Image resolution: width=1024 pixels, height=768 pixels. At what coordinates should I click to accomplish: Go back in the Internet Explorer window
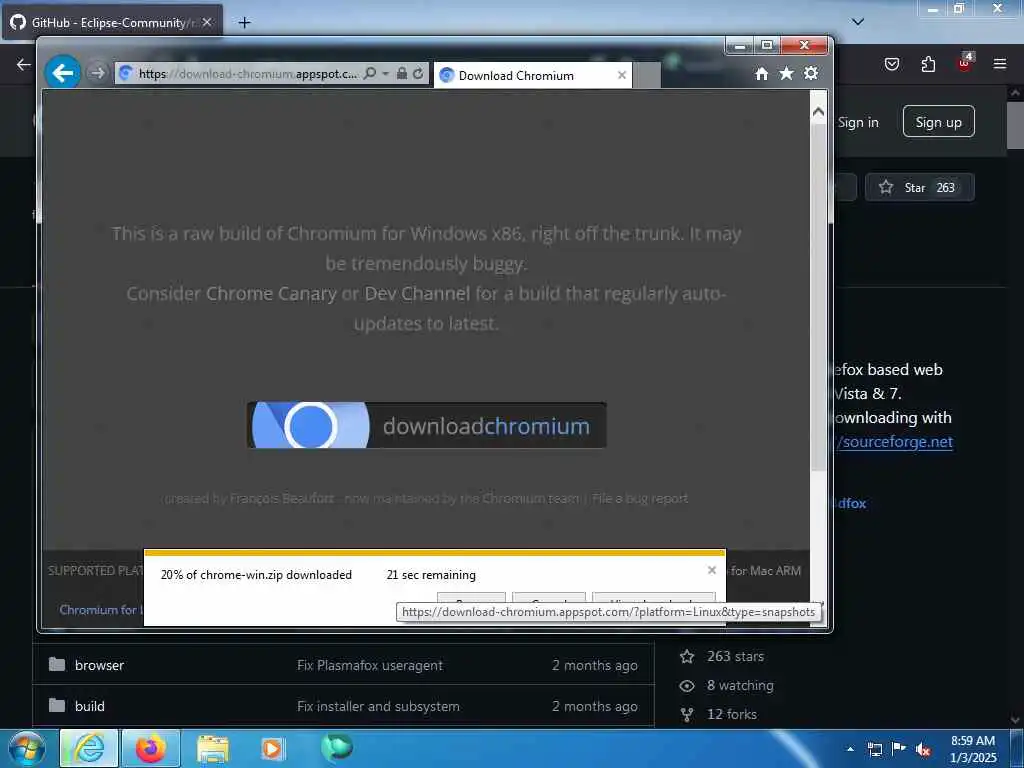click(x=63, y=72)
